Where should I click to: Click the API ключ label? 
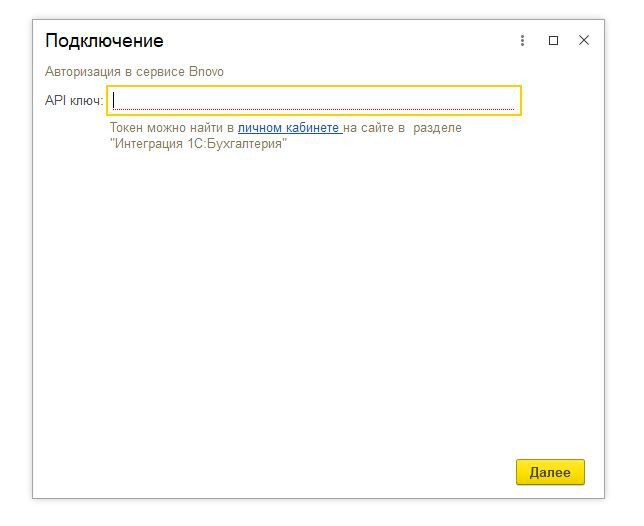coord(74,101)
